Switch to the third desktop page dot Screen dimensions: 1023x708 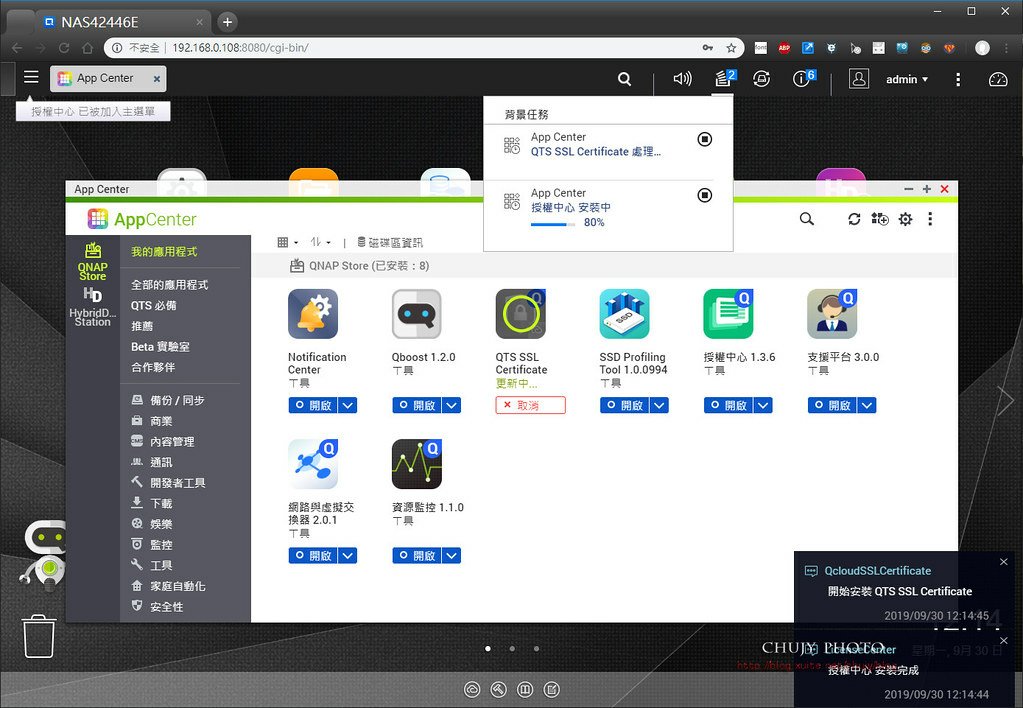pyautogui.click(x=536, y=649)
